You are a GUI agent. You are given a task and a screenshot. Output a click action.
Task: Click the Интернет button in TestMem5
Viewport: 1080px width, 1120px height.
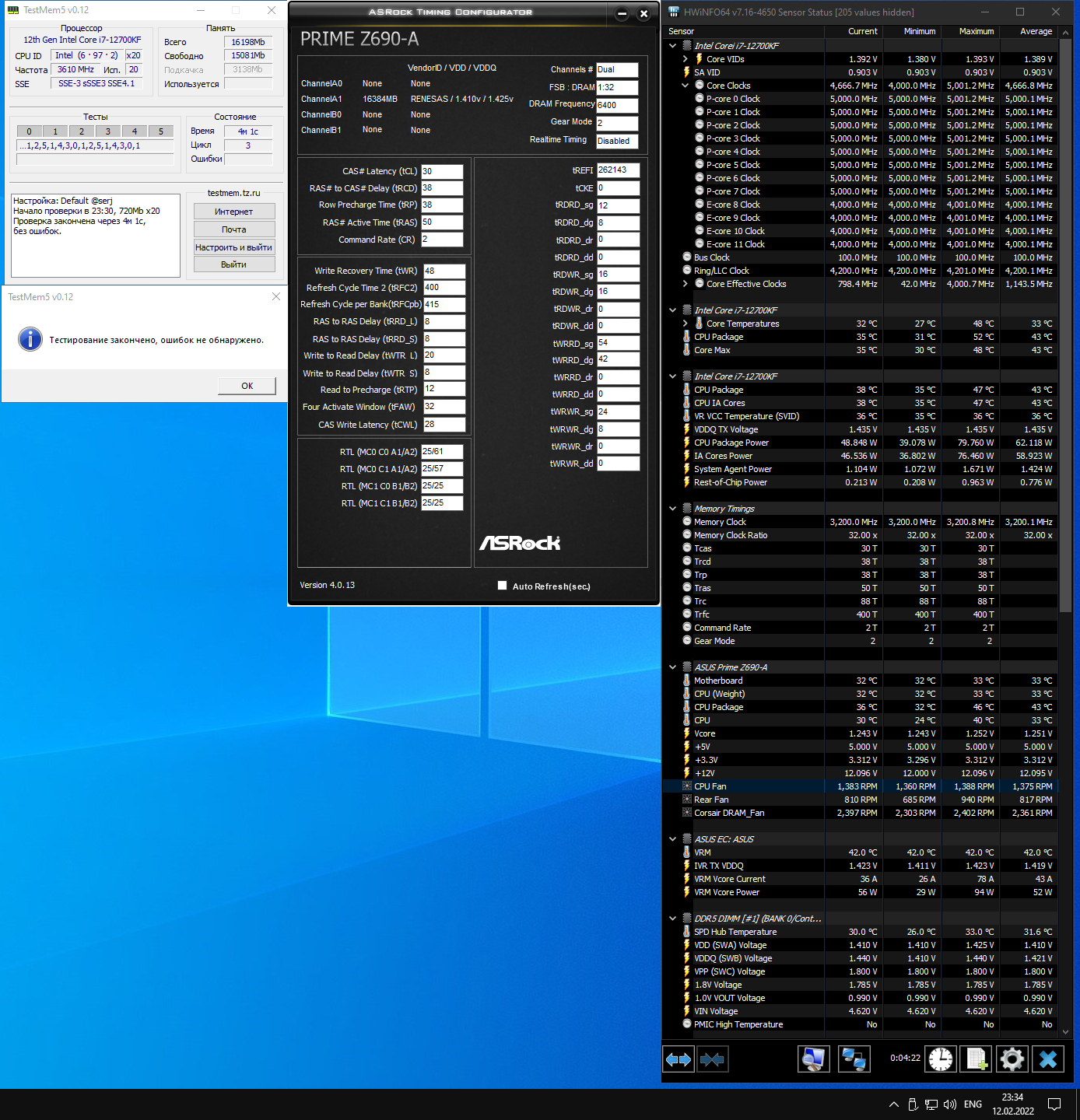tap(233, 212)
